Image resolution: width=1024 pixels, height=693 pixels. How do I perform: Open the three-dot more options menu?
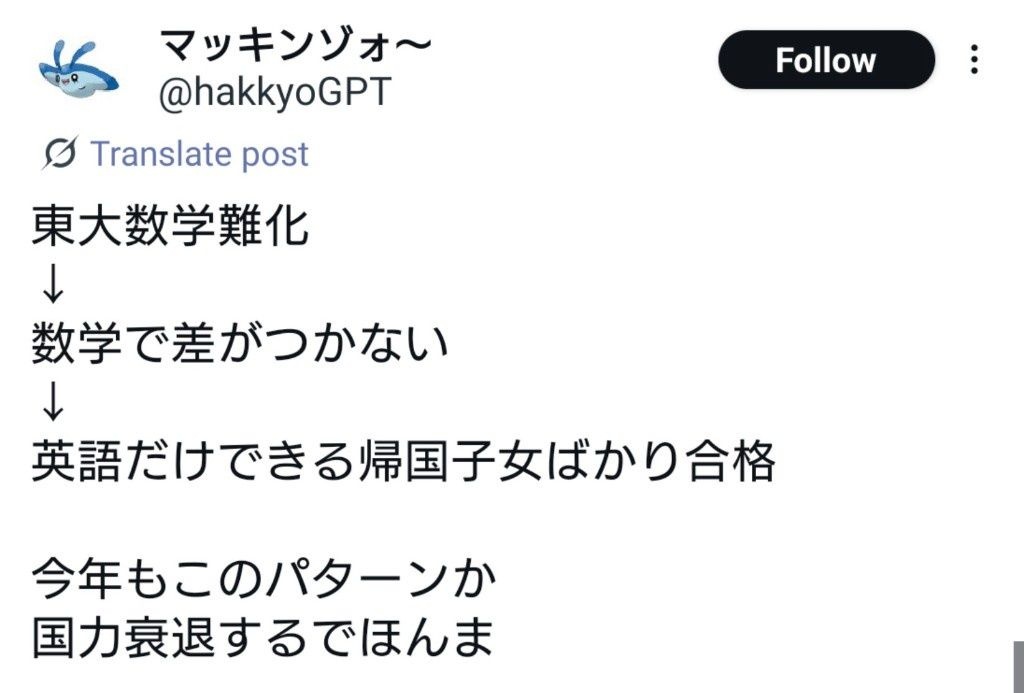(x=973, y=61)
